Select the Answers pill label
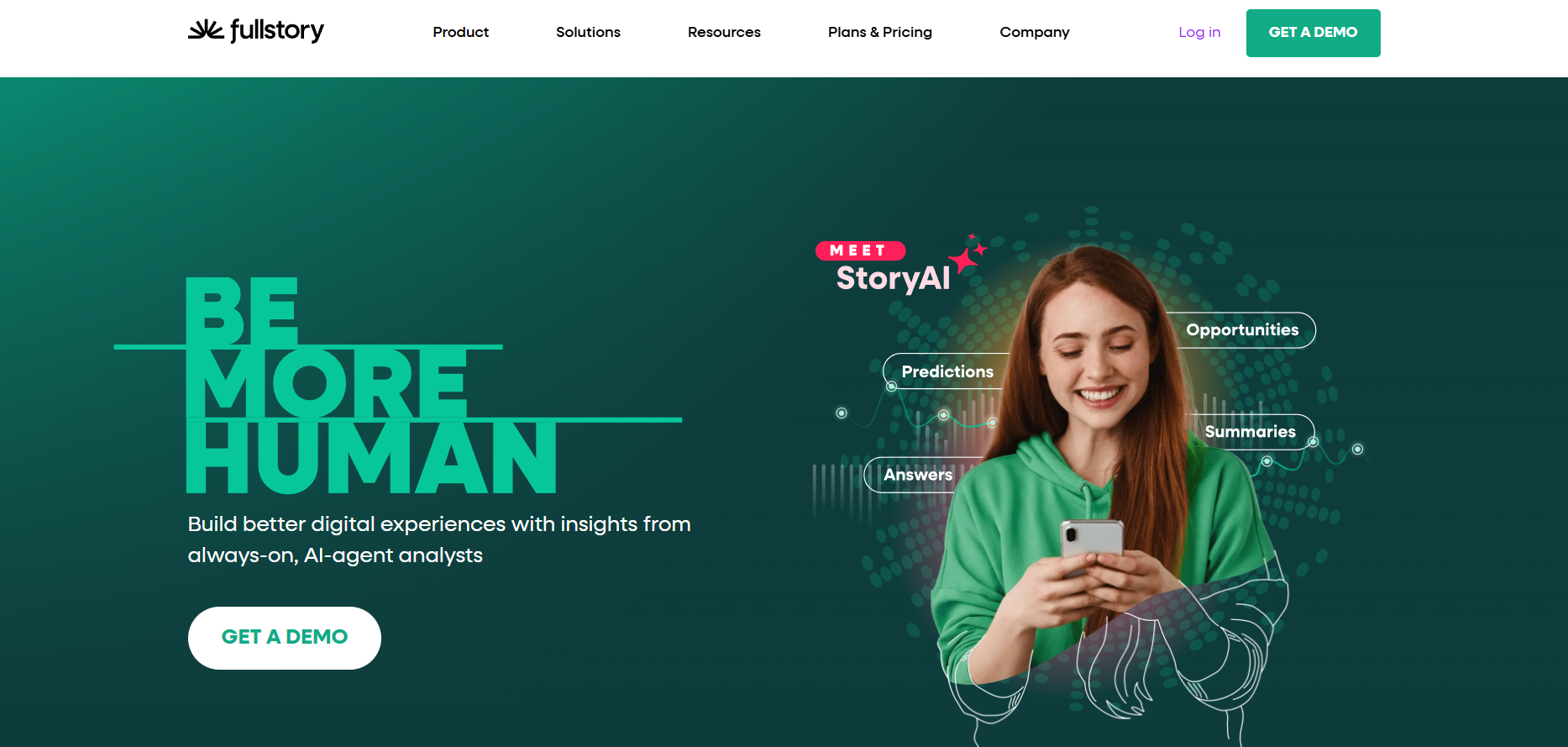1568x747 pixels. (918, 475)
